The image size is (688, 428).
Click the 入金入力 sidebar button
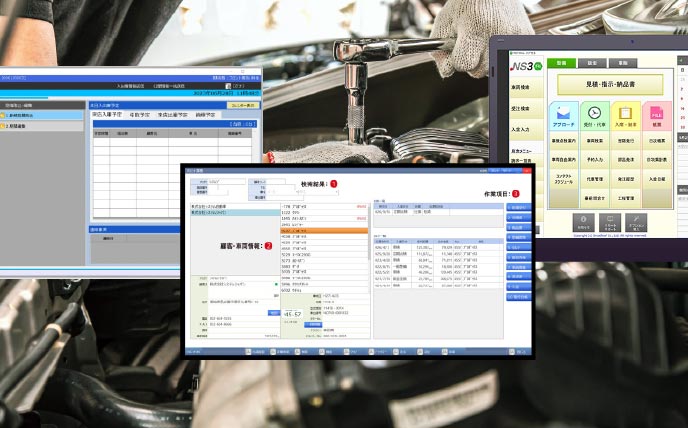520,129
